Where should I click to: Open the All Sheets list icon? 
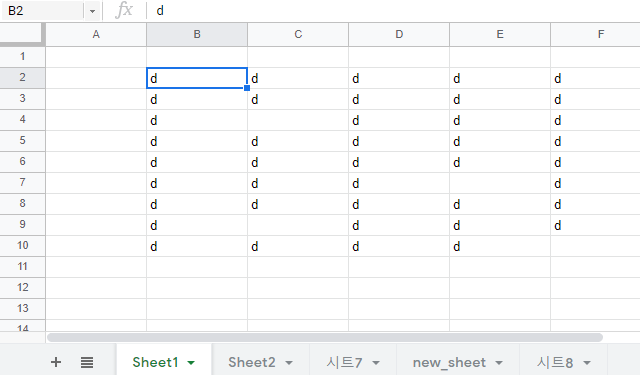[87, 362]
